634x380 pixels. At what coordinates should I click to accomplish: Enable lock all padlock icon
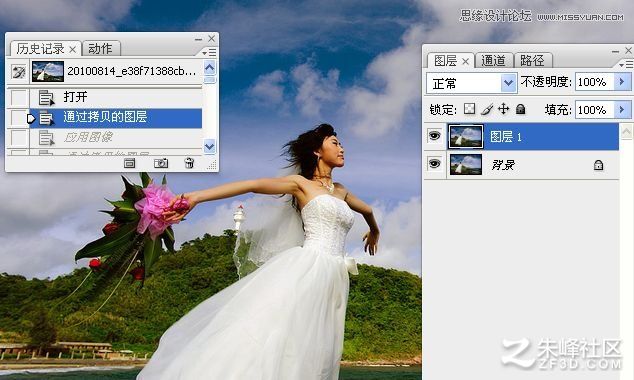pos(521,109)
